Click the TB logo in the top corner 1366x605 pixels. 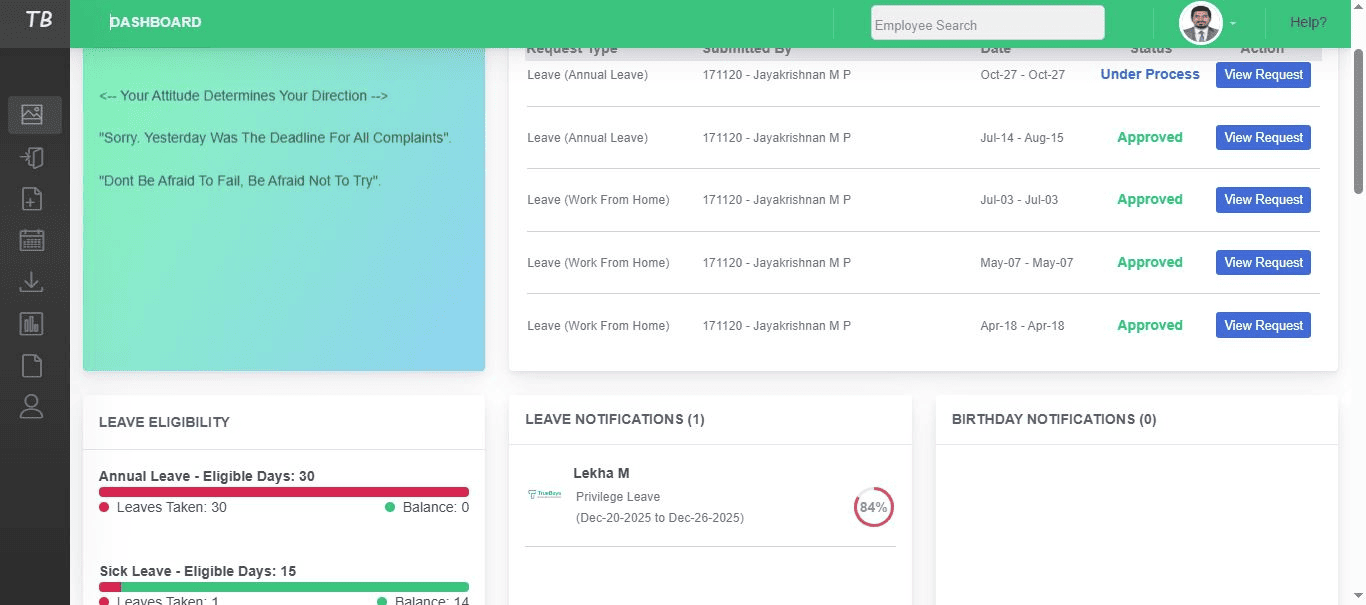tap(37, 21)
